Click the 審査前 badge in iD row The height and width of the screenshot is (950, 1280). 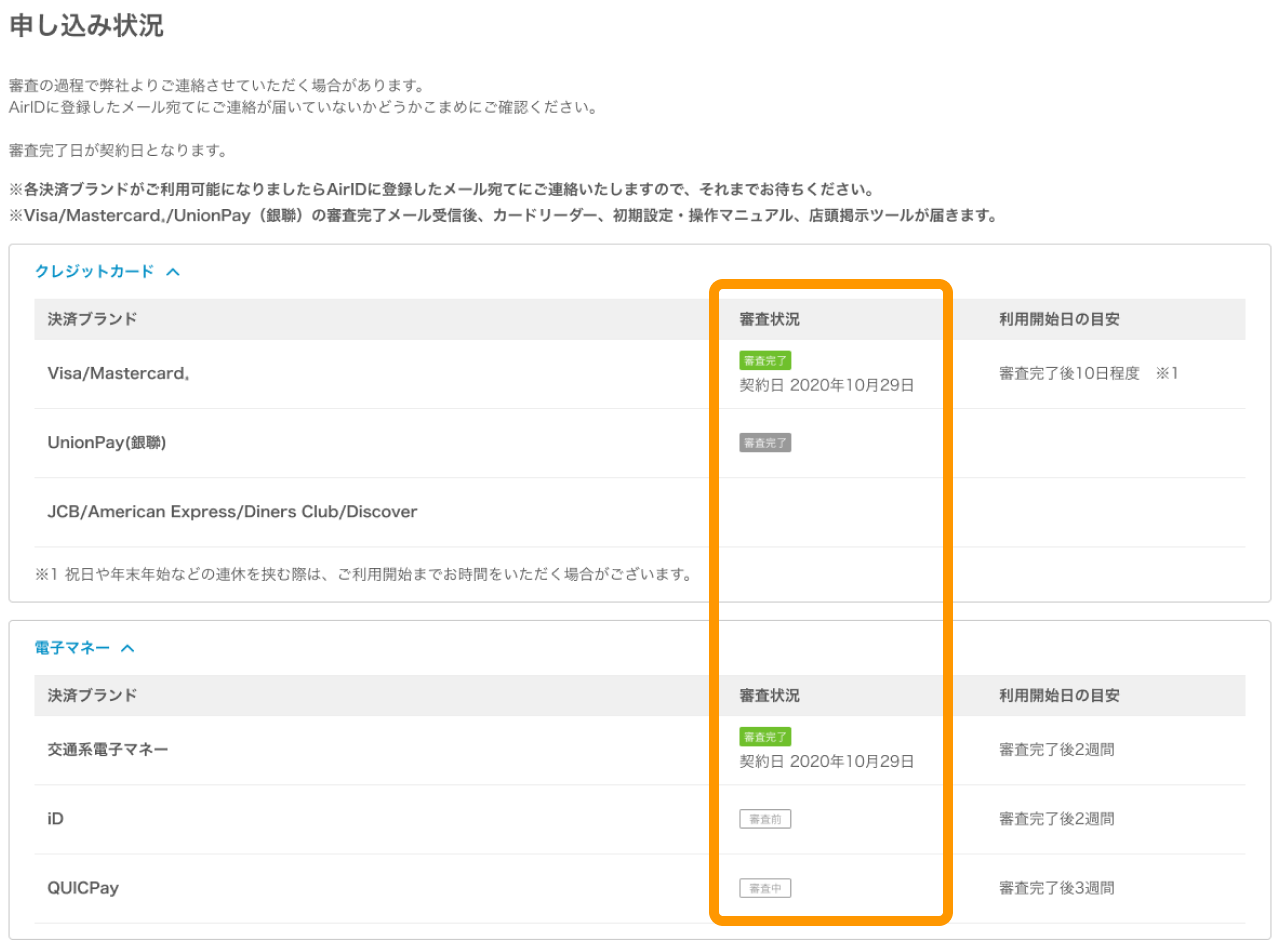765,819
